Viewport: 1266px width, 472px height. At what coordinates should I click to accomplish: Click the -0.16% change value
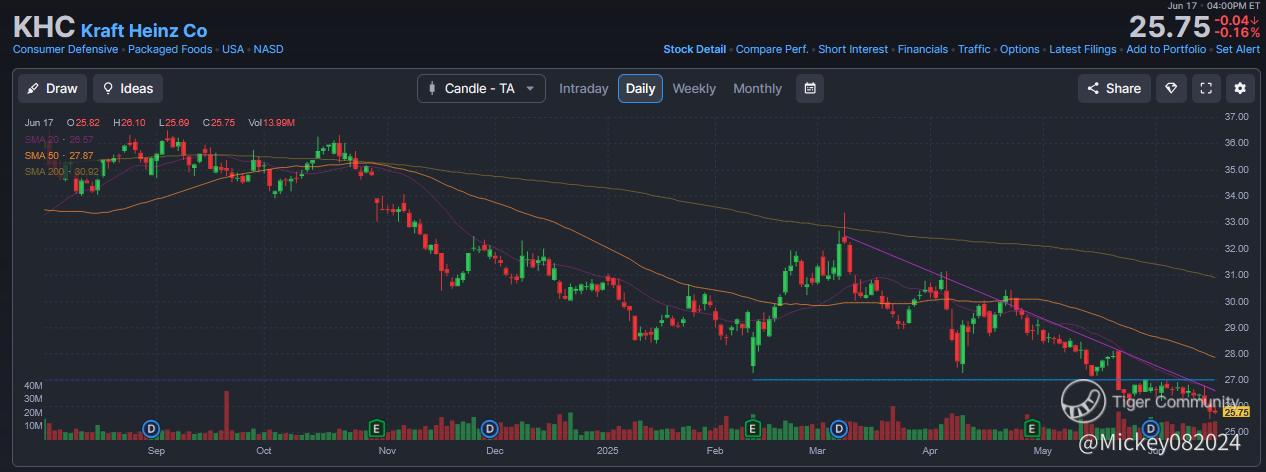(1237, 33)
